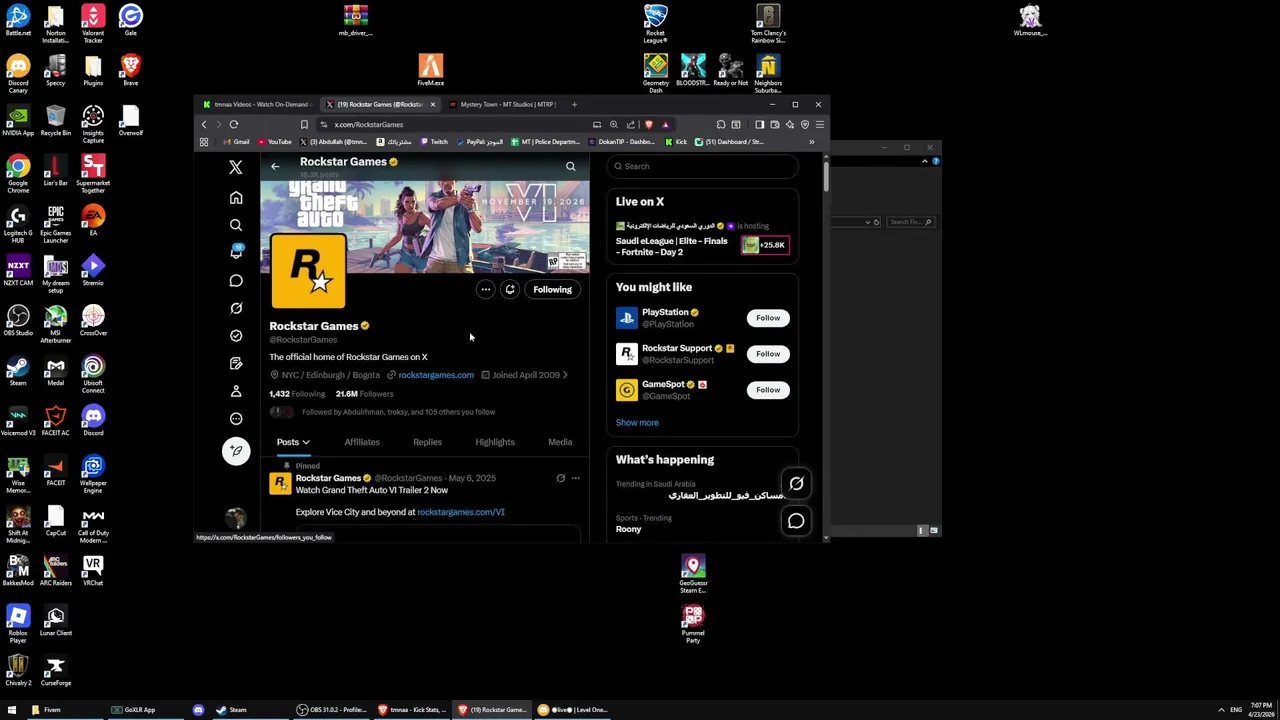
Task: Open Grok icon in X sidebar
Action: 236,308
